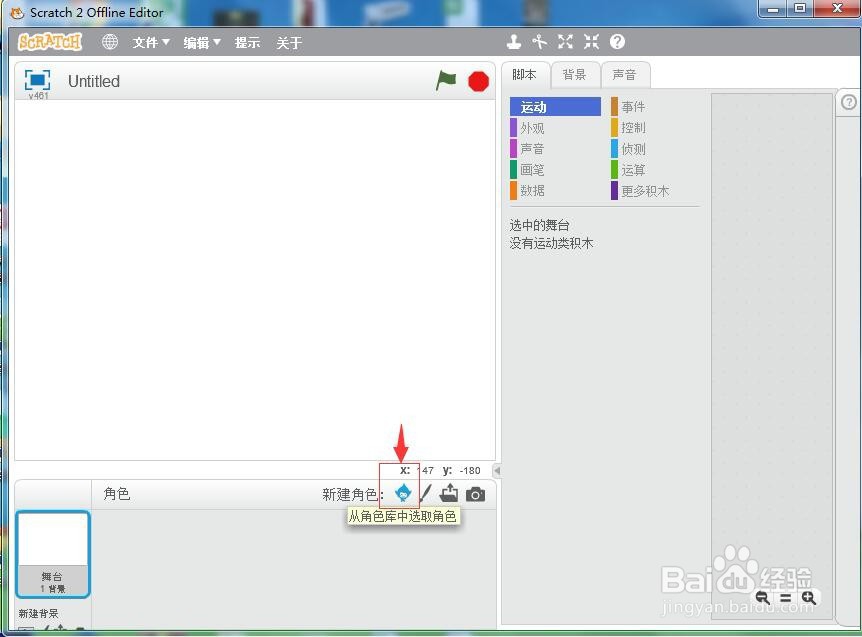The width and height of the screenshot is (862, 637).
Task: Switch stage to full screen mode
Action: 37,80
